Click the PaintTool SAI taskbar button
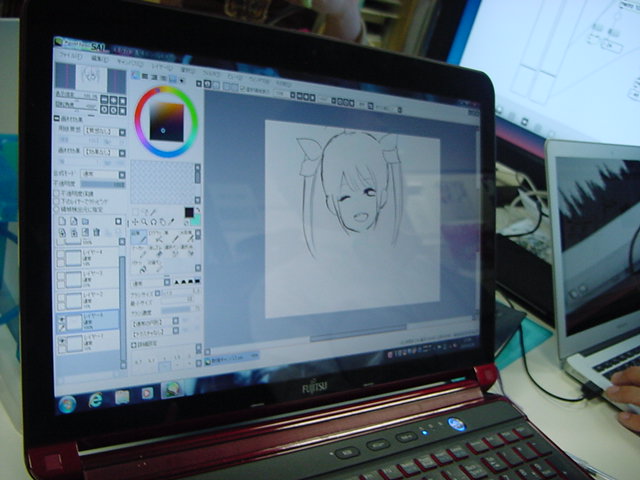The height and width of the screenshot is (480, 640). point(172,389)
